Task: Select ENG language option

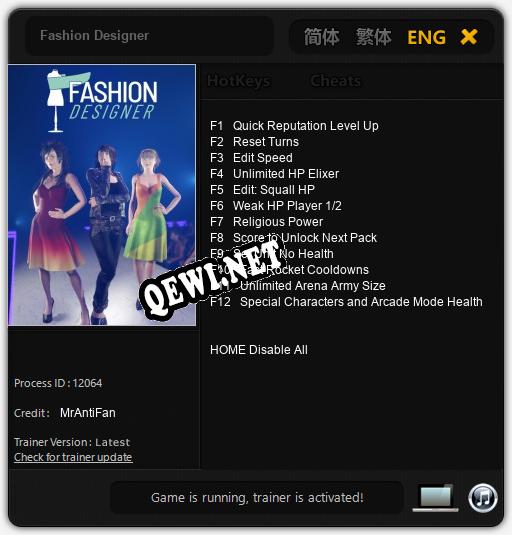Action: pos(426,37)
